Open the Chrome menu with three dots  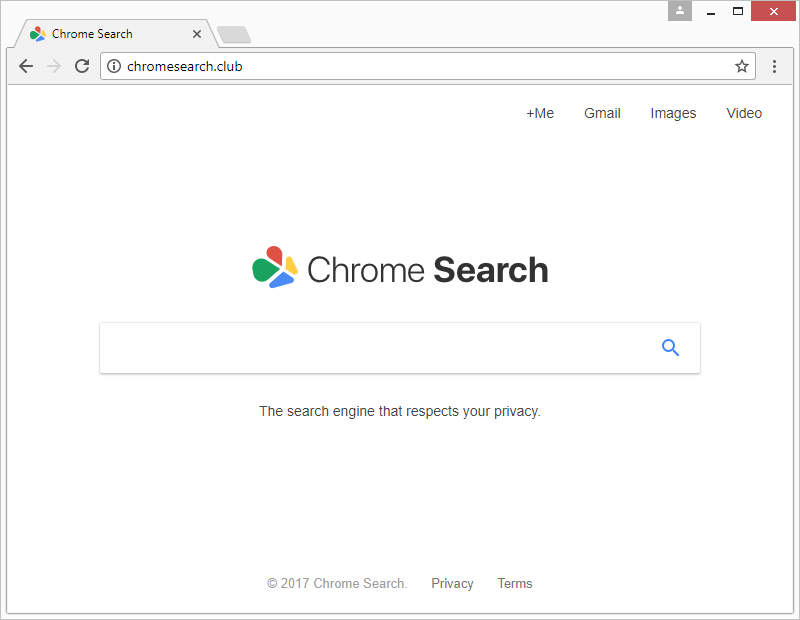pos(774,66)
